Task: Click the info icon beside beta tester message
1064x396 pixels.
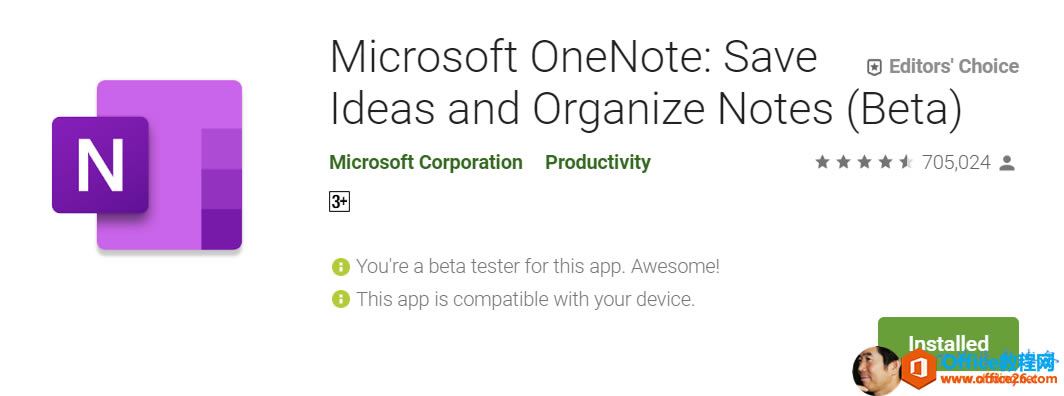Action: pos(341,266)
